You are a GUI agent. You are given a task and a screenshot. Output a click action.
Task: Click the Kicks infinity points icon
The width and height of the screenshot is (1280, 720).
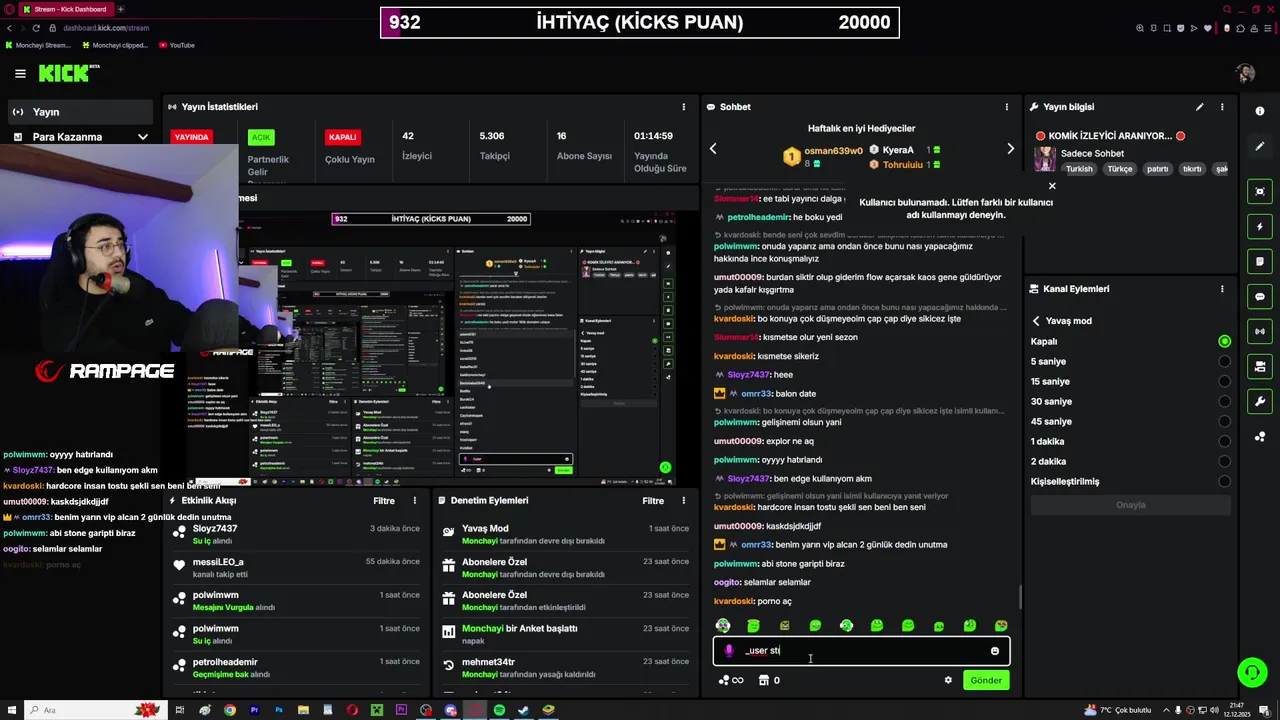[731, 680]
